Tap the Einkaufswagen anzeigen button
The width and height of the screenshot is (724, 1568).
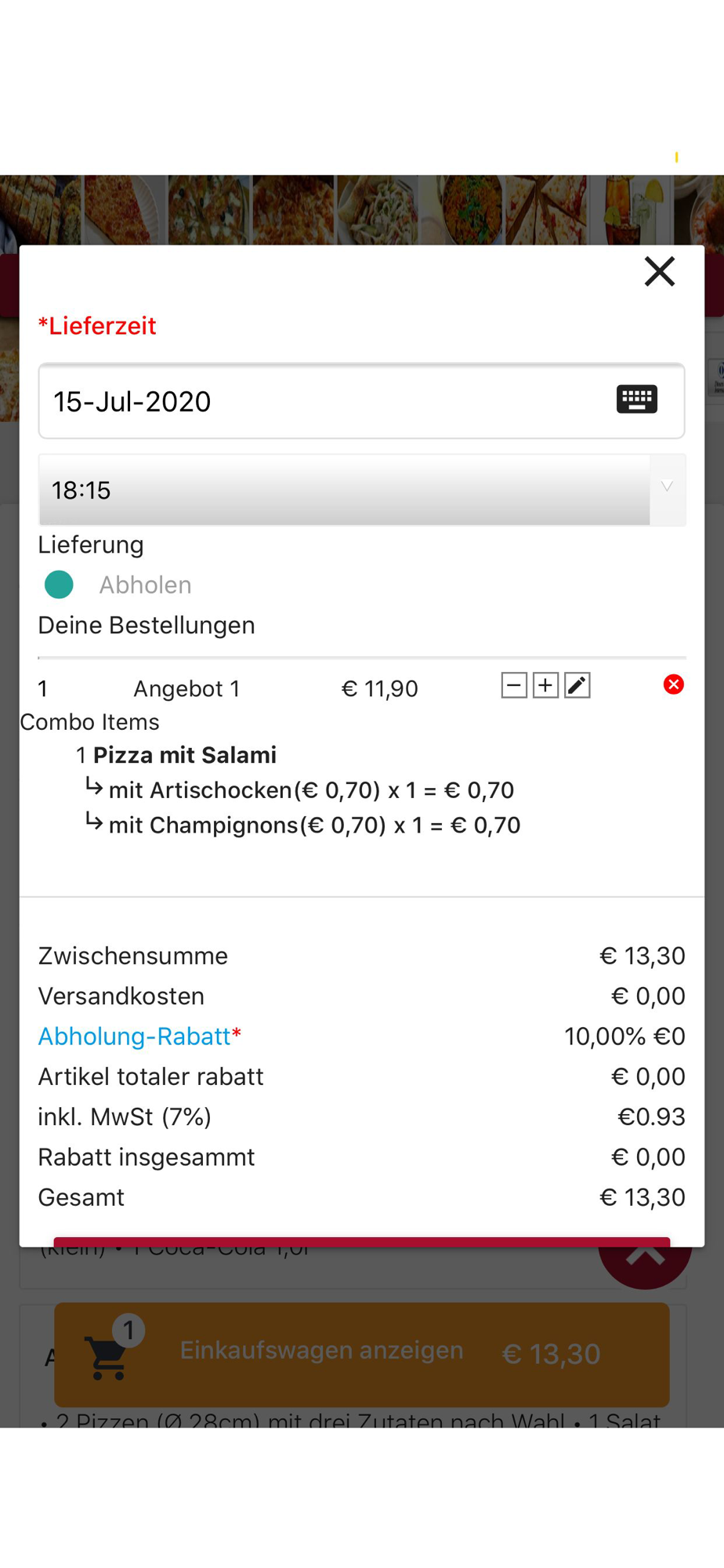321,1351
